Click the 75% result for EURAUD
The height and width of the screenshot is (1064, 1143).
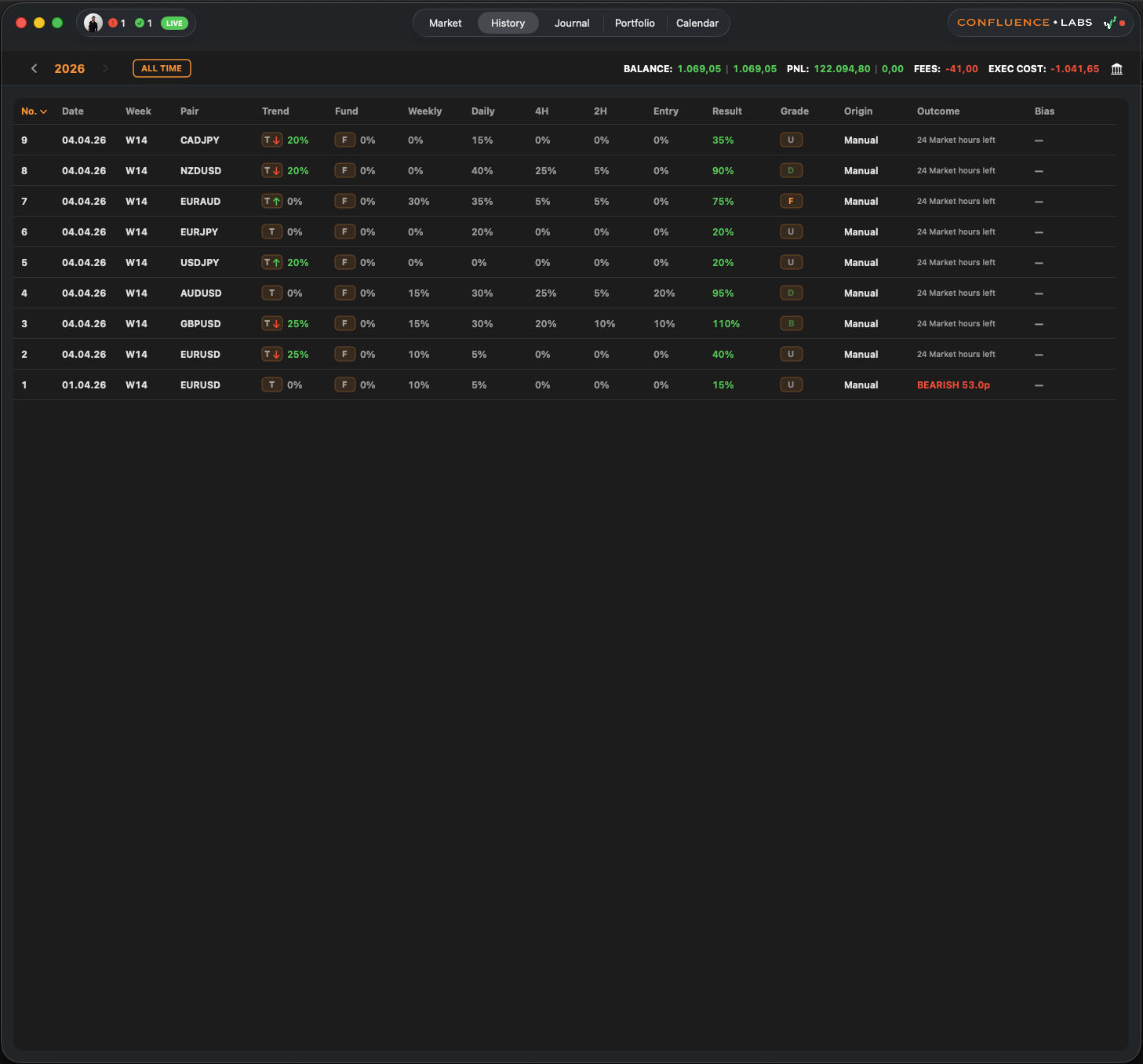(723, 202)
